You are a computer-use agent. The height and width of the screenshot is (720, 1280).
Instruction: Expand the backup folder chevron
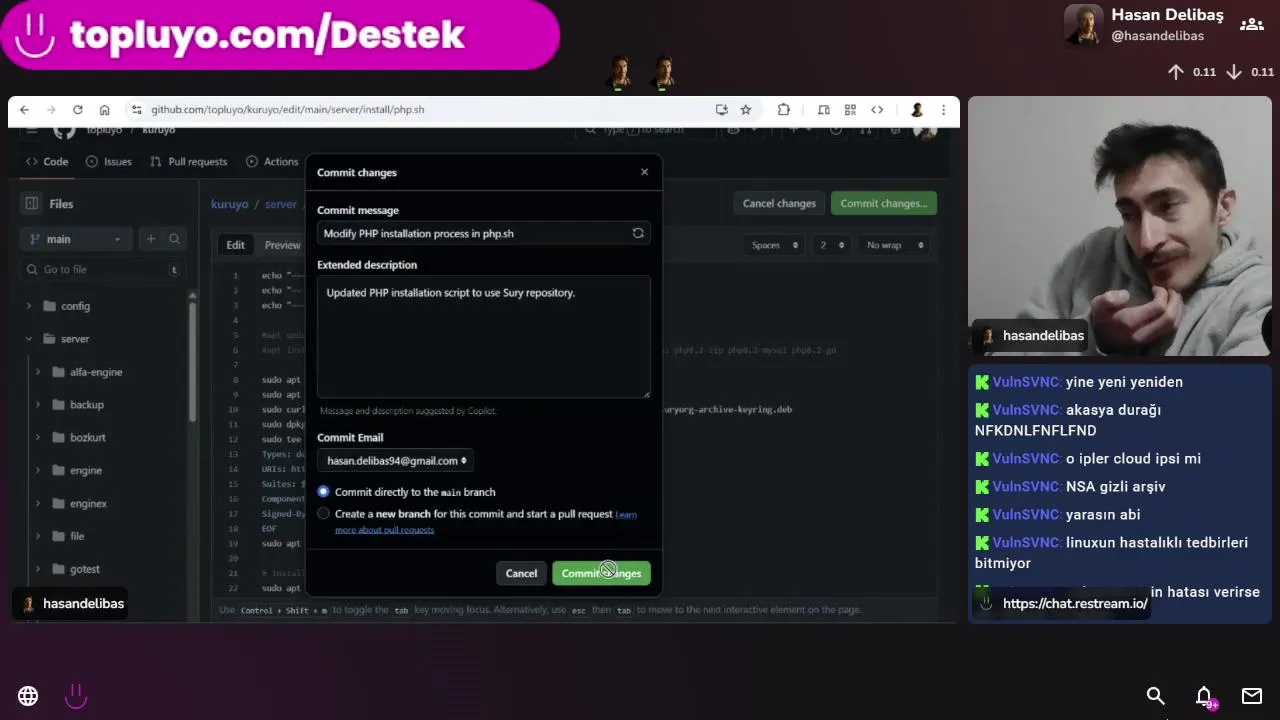pos(38,405)
